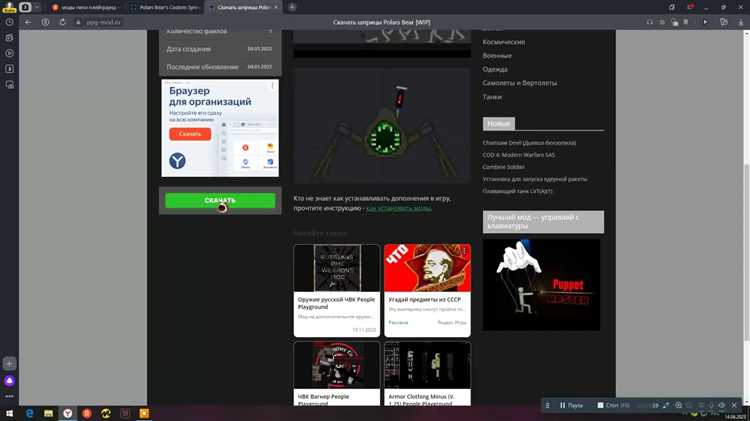750x421 pixels.
Task: Click the red Скачать button in the ad
Action: [190, 134]
